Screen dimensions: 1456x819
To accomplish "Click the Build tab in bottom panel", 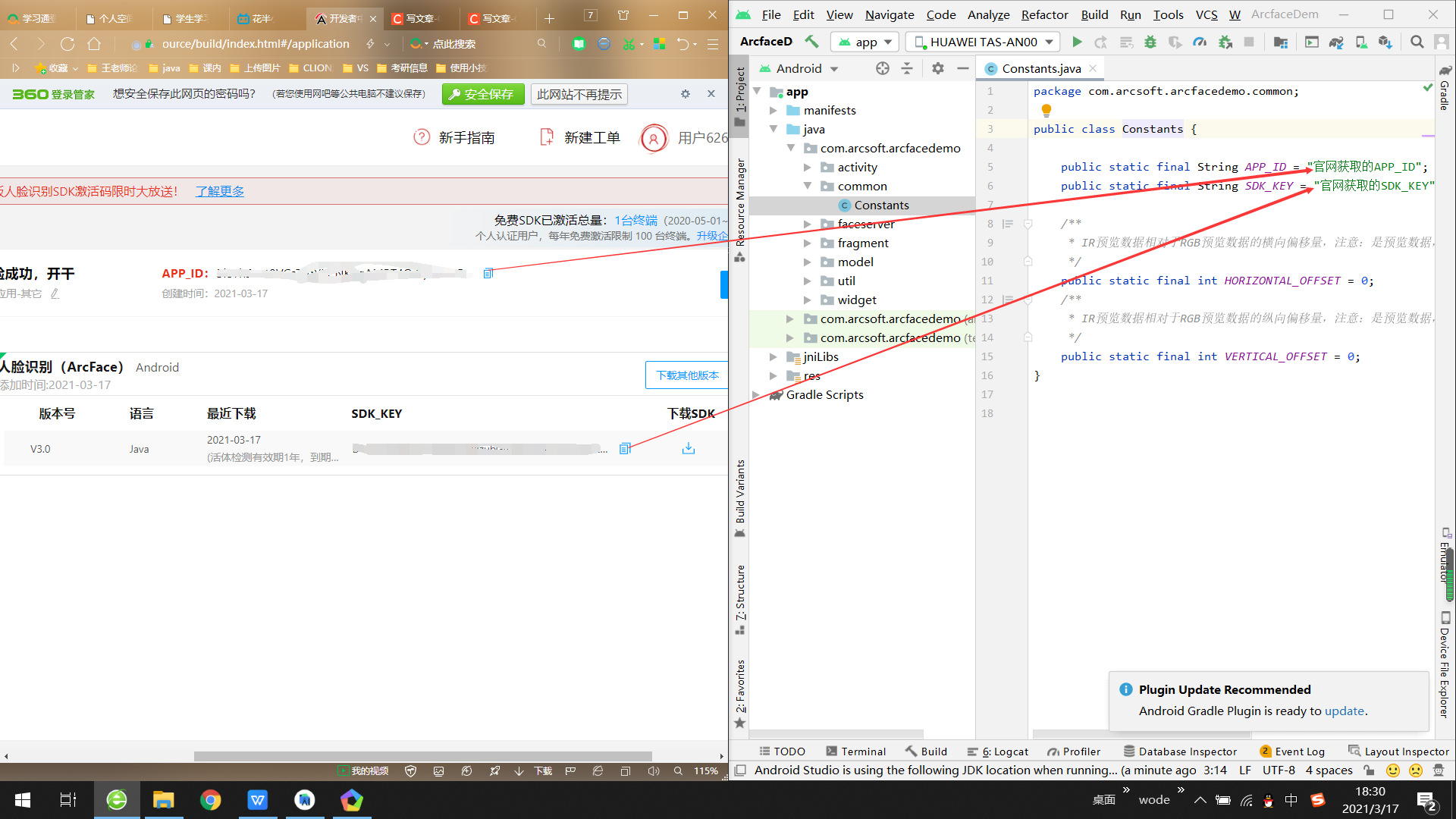I will [924, 751].
